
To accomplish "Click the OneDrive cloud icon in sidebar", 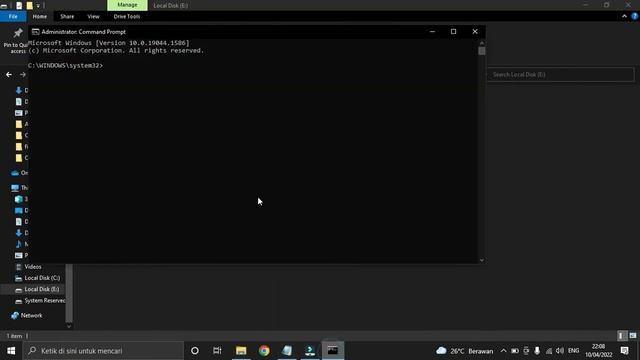I will [x=15, y=173].
